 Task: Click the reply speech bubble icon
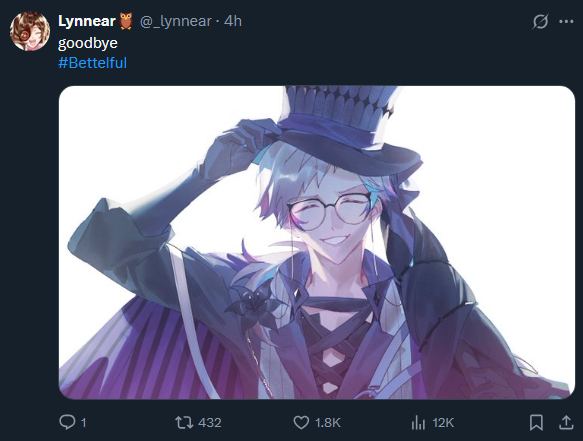67,422
